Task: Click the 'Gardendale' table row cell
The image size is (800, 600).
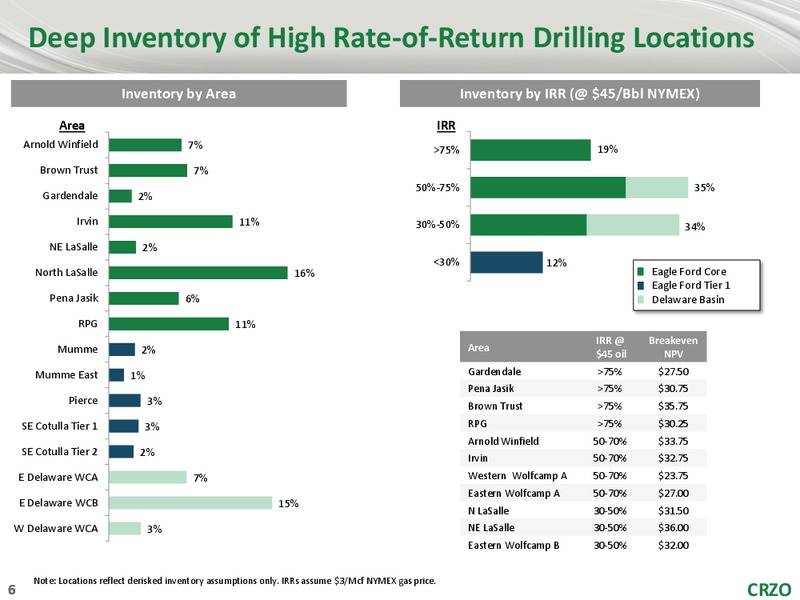Action: [x=494, y=371]
